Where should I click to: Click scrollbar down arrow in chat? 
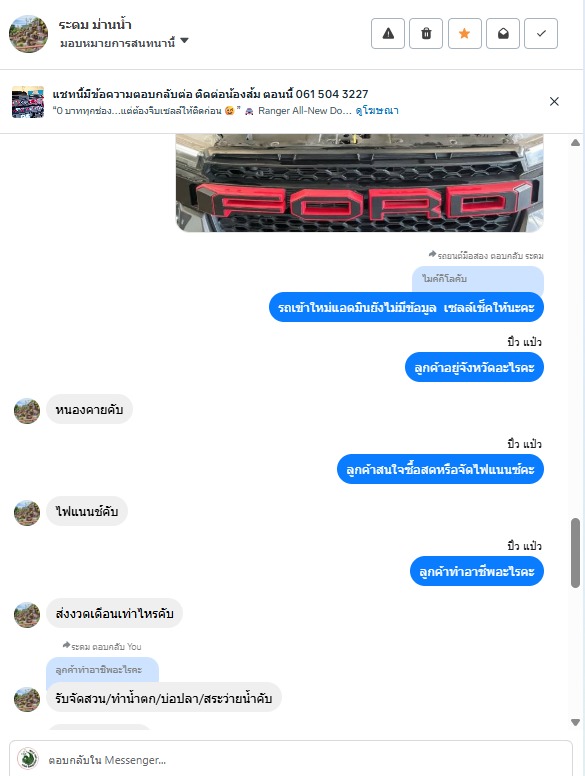pyautogui.click(x=575, y=722)
